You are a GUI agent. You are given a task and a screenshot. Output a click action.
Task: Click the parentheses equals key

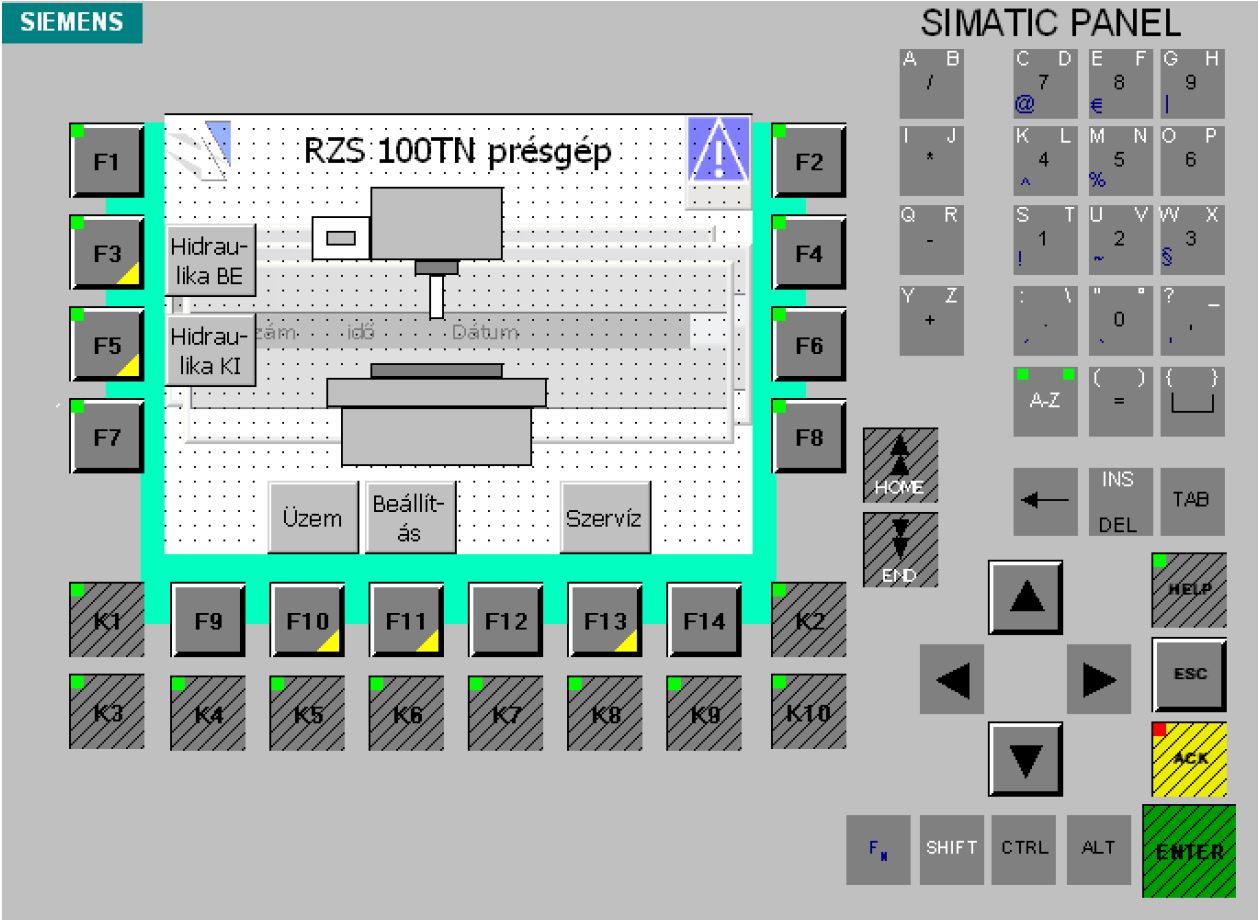point(1120,401)
